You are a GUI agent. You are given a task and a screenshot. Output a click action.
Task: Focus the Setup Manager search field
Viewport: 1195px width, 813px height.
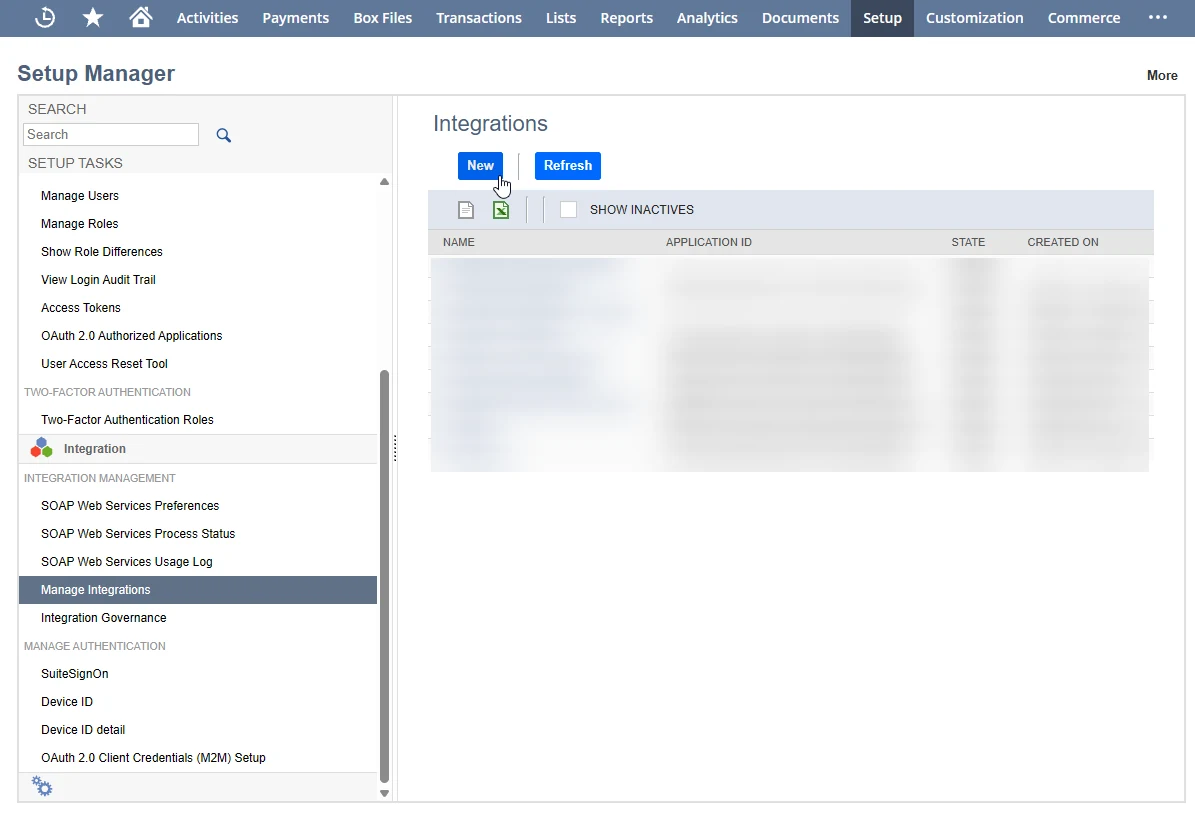click(x=111, y=135)
